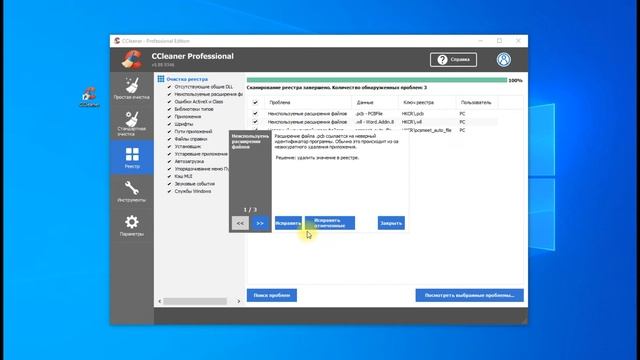Viewport: 640px width, 360px height.
Task: Select the HKCR\.xll registry key cell
Action: 412,122
